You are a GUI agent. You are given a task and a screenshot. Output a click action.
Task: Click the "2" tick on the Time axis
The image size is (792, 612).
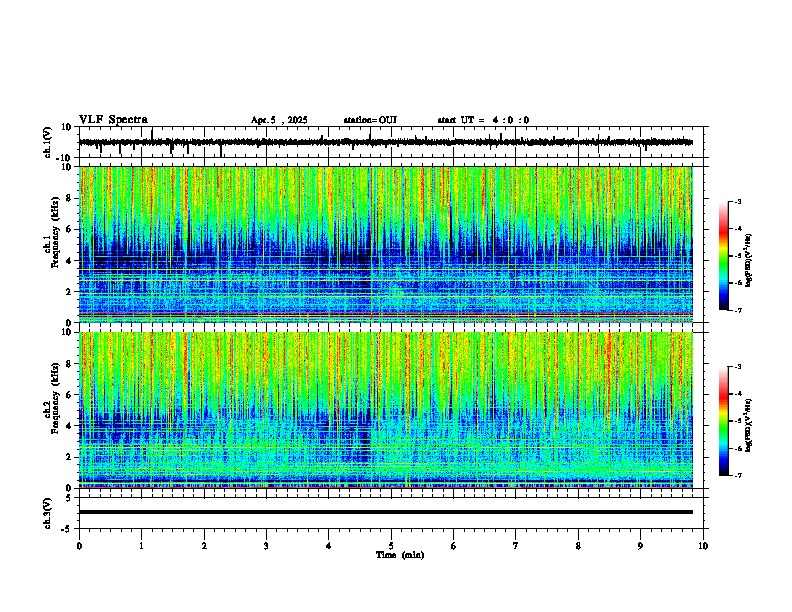coord(204,546)
